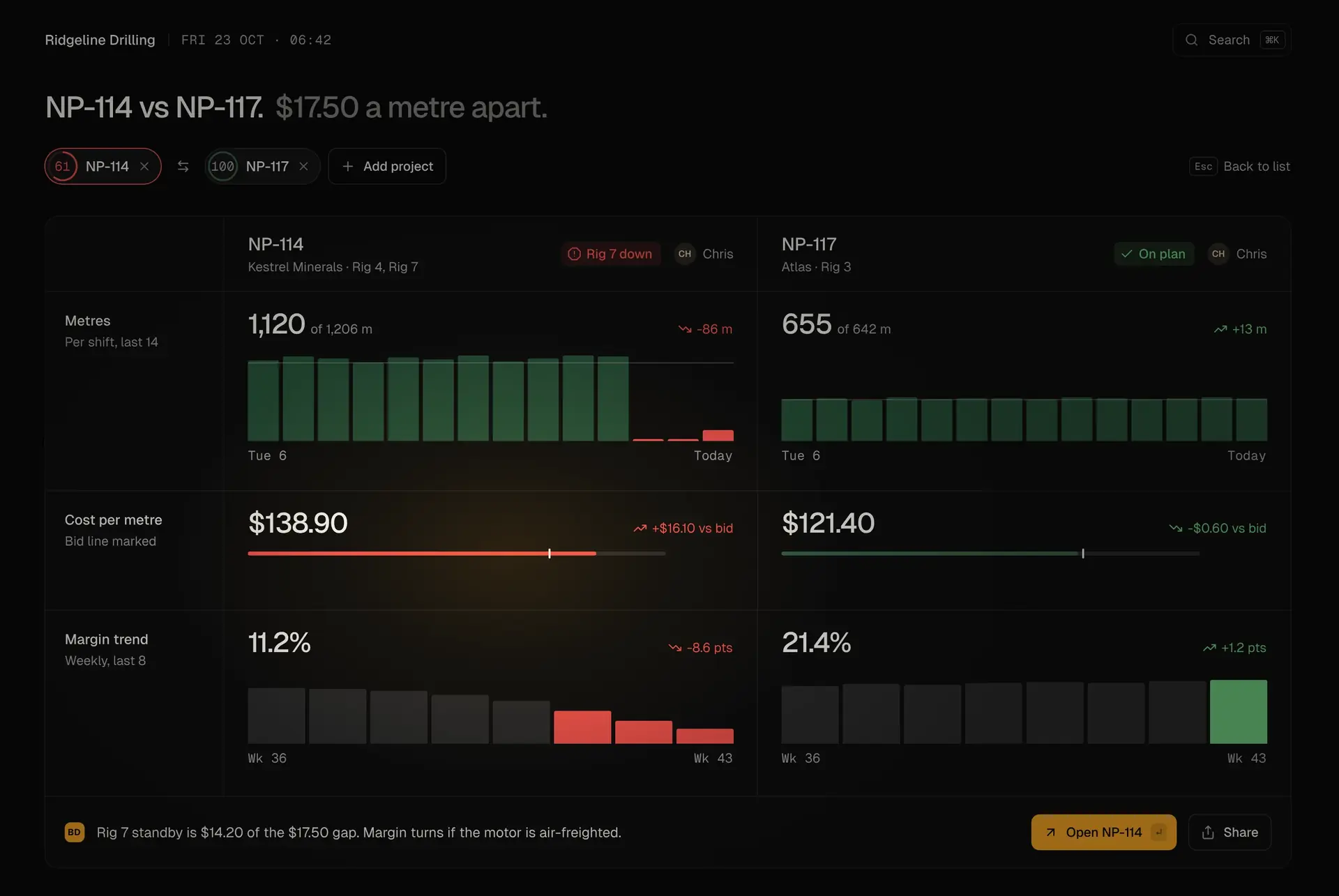Image resolution: width=1339 pixels, height=896 pixels.
Task: Click the Add project button
Action: pyautogui.click(x=387, y=166)
